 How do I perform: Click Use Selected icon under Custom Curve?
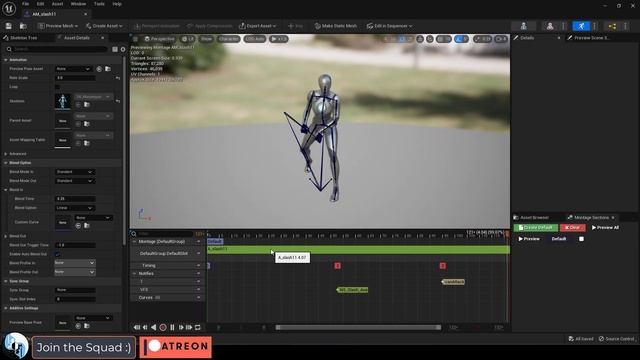[78, 225]
